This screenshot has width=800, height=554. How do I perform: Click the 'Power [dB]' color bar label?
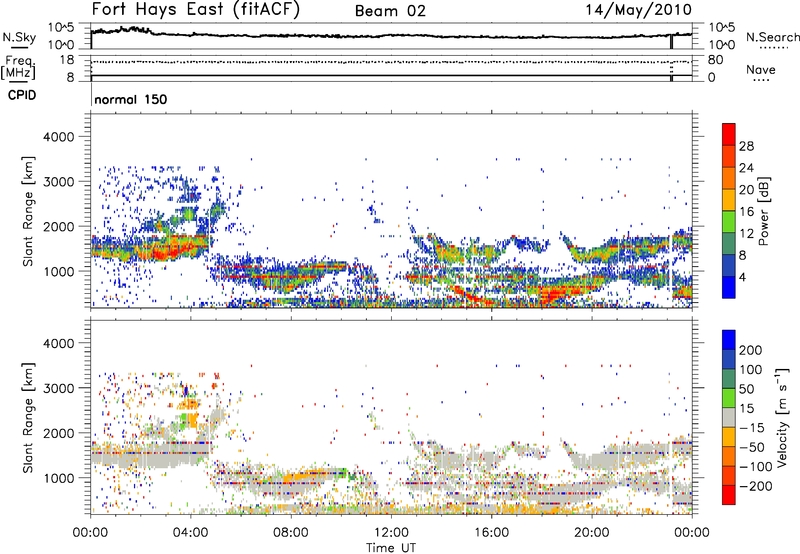point(764,211)
